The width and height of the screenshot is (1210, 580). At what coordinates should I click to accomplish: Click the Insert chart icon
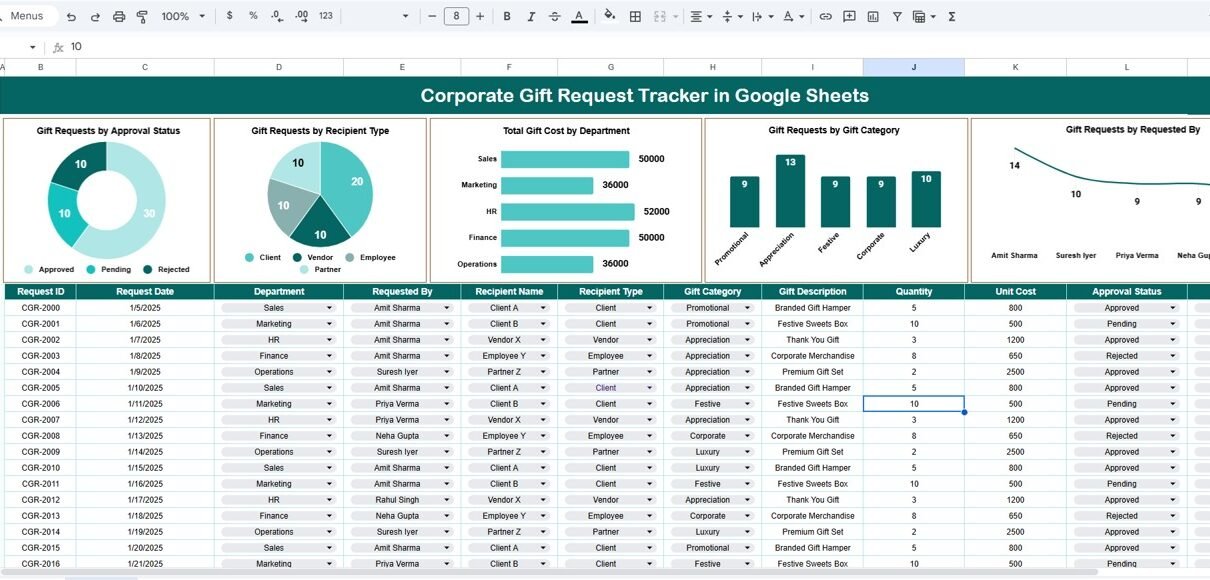pyautogui.click(x=873, y=17)
